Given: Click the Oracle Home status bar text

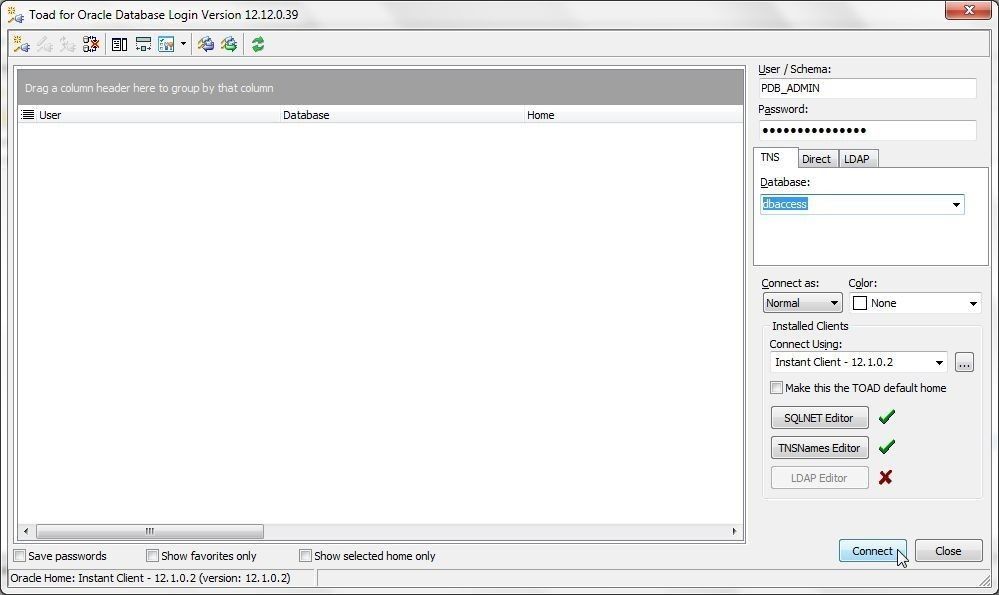Looking at the screenshot, I should 150,578.
